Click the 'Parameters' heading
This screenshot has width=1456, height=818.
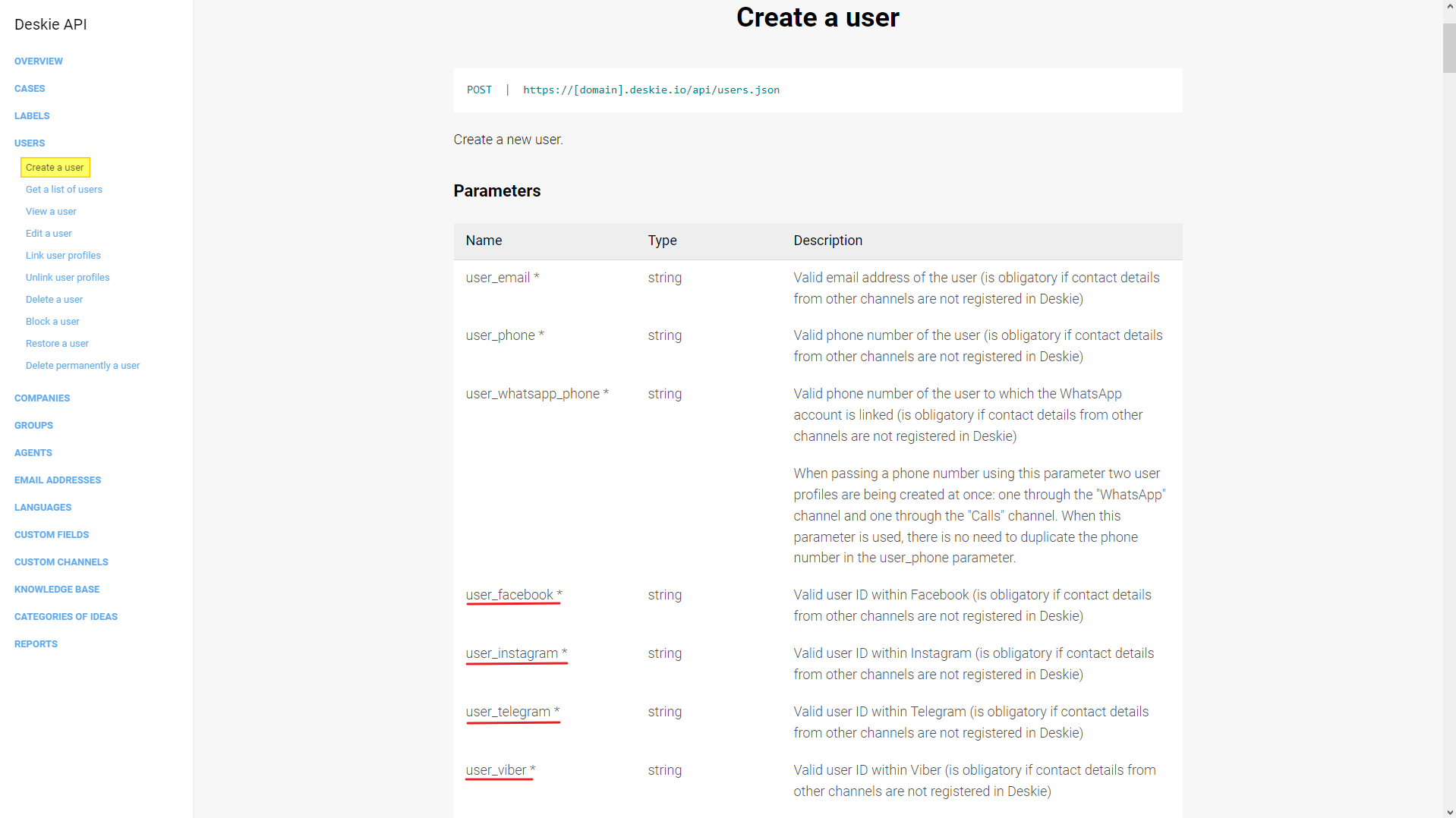[497, 191]
